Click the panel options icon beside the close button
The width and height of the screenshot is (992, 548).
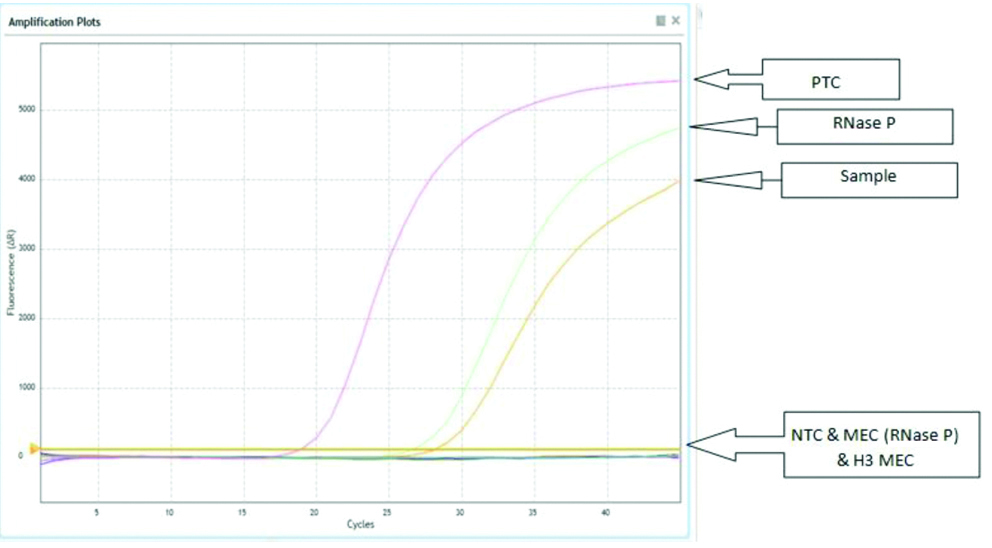pos(660,20)
